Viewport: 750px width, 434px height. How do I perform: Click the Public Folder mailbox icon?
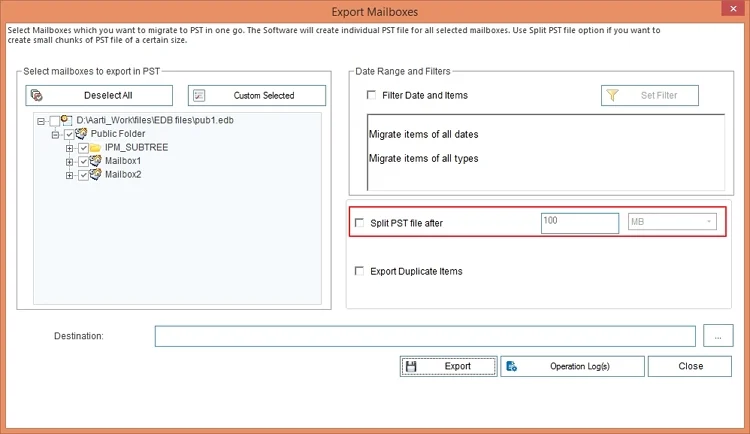click(x=81, y=134)
